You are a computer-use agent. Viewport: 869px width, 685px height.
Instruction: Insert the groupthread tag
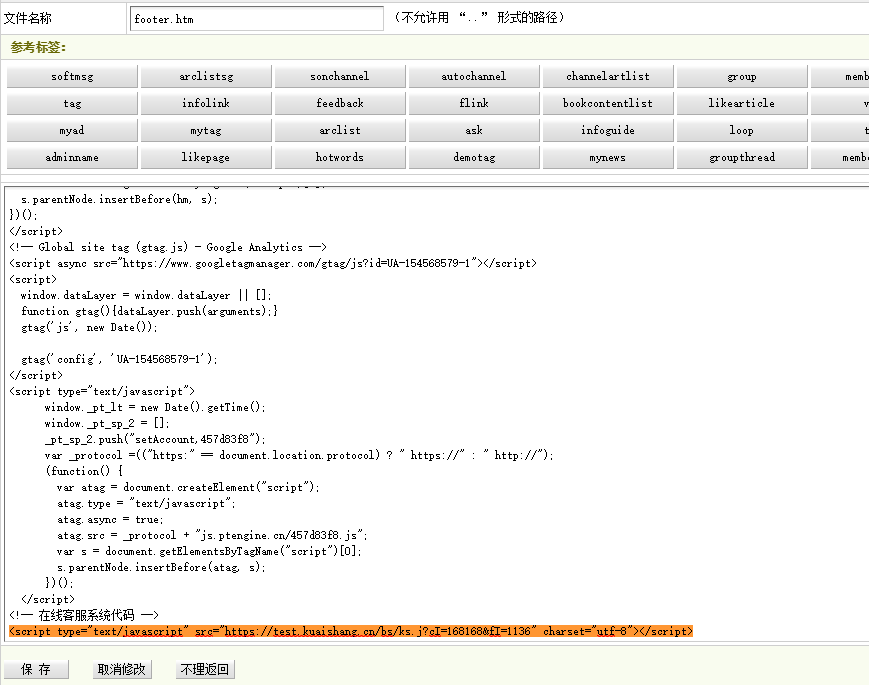click(741, 157)
